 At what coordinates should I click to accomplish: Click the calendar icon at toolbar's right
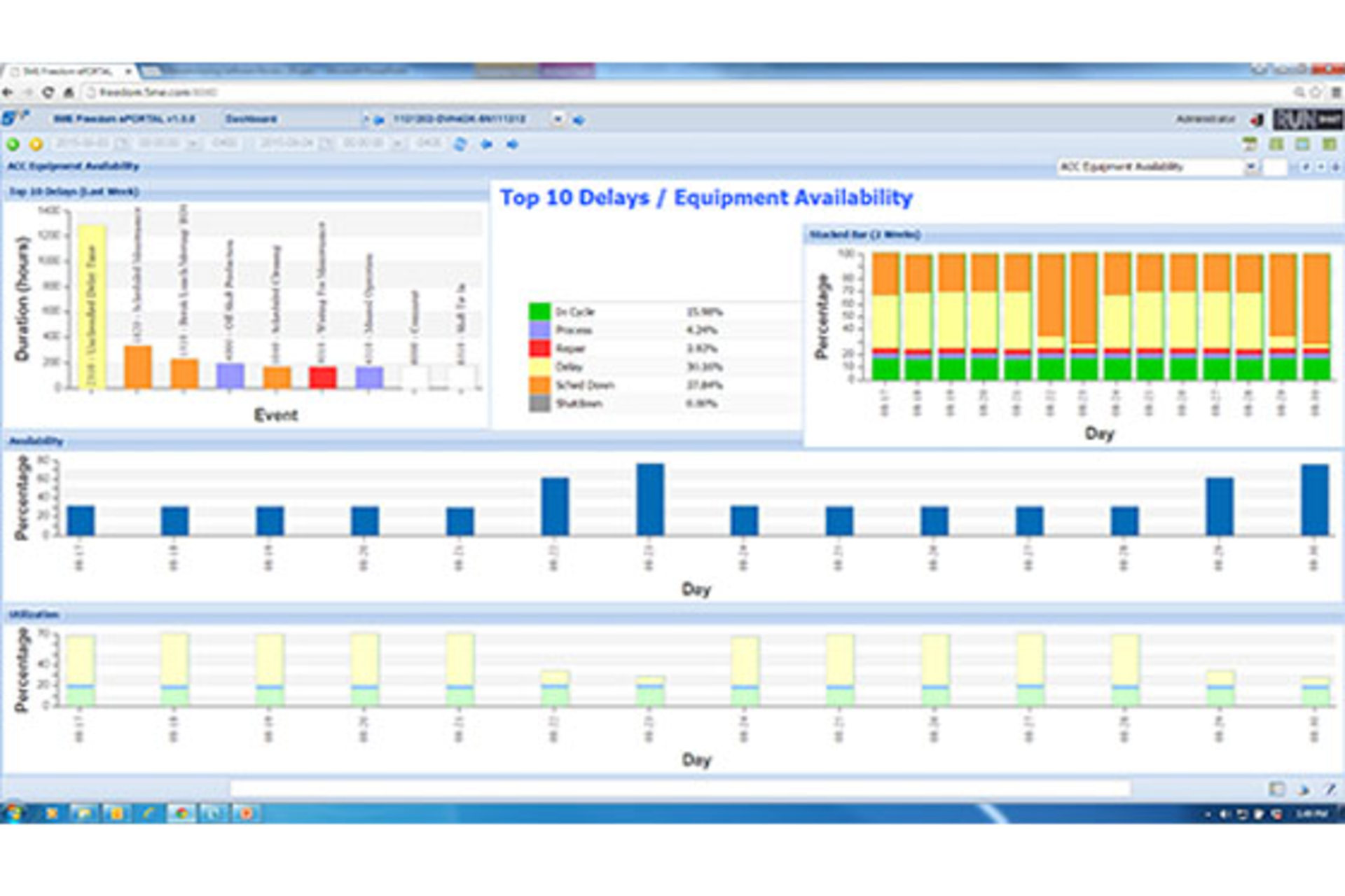1249,144
